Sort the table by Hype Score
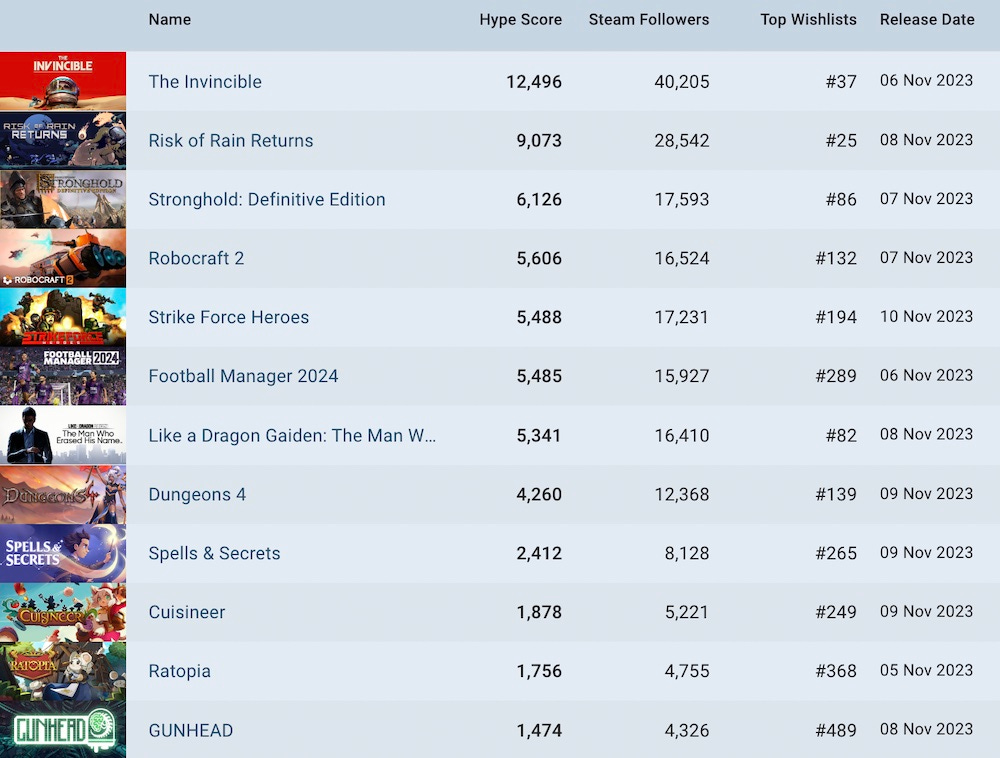1000x758 pixels. pyautogui.click(x=521, y=19)
